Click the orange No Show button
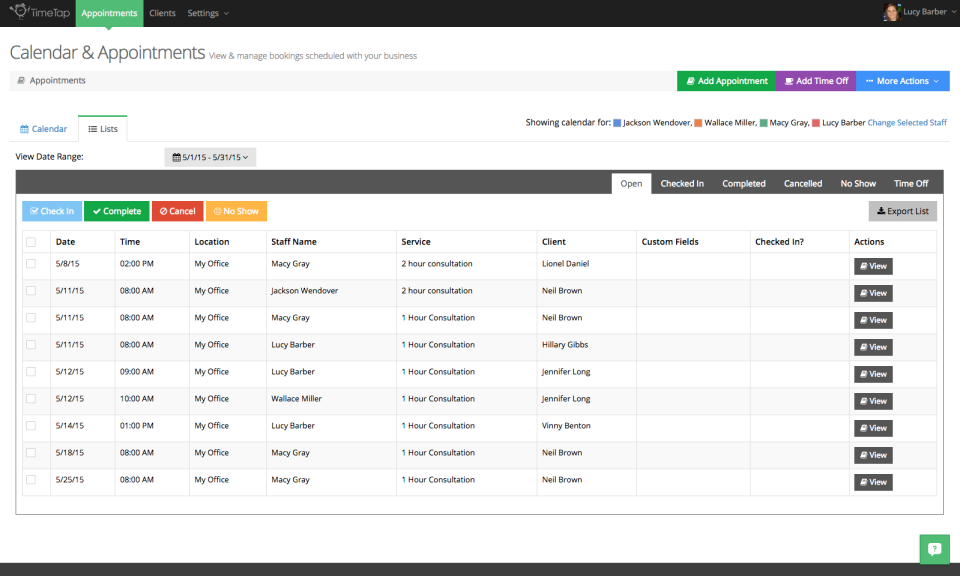The image size is (960, 576). (x=236, y=211)
